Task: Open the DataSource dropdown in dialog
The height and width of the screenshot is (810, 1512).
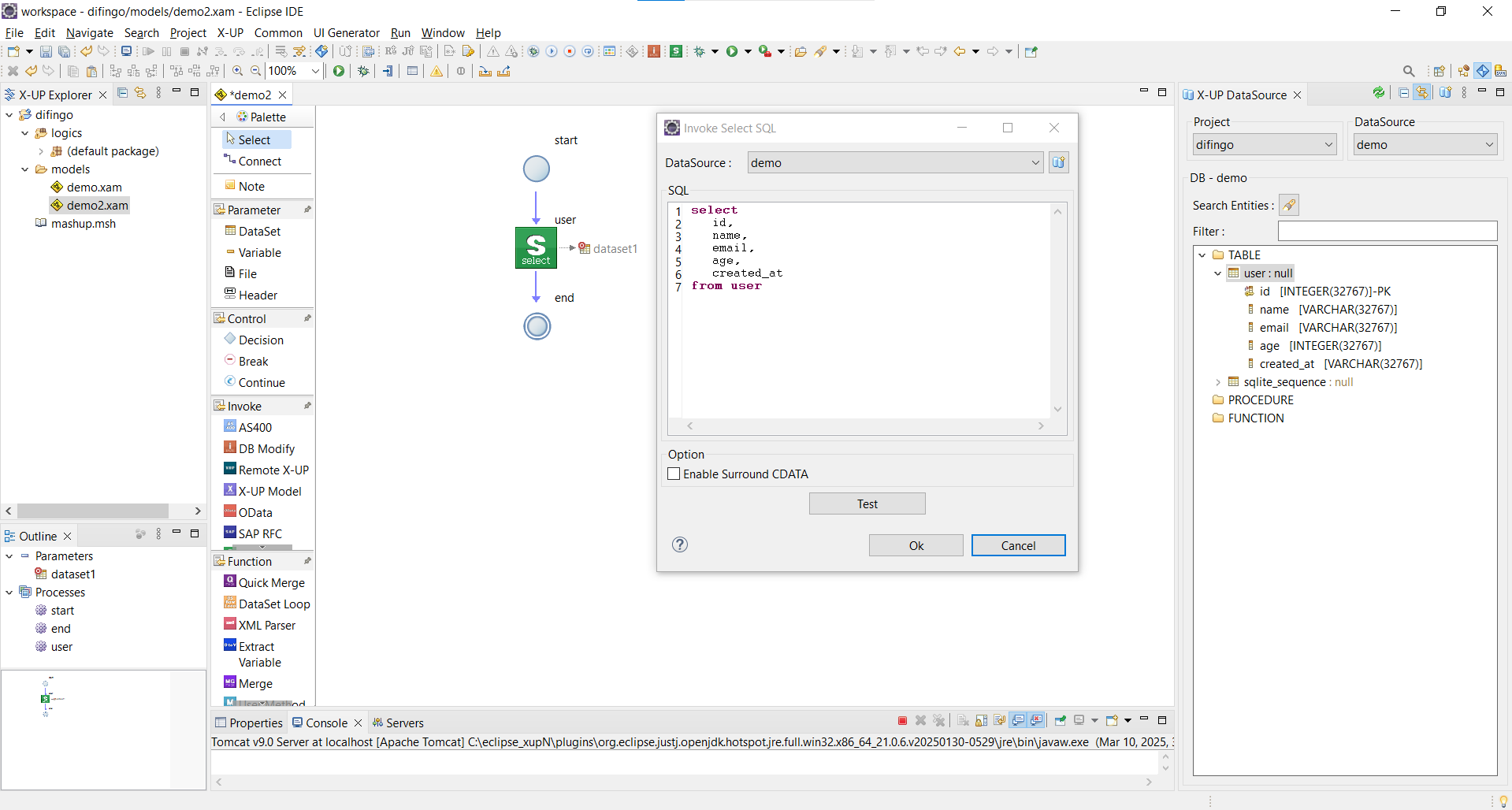Action: coord(895,162)
